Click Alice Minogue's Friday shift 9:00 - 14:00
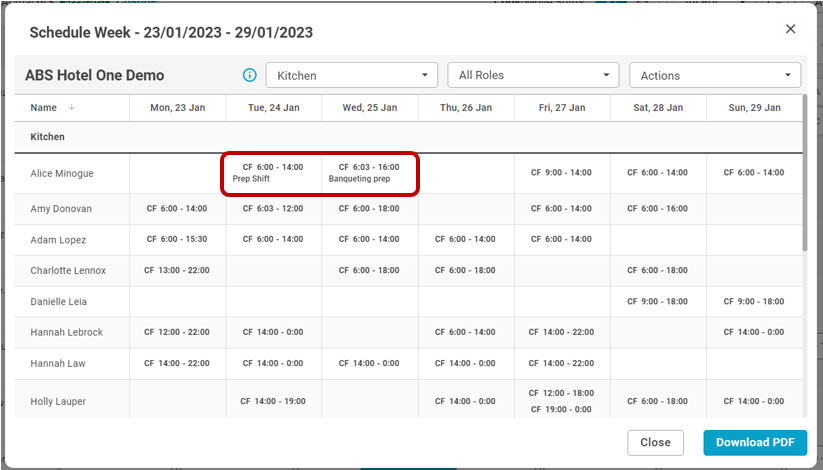823x470 pixels. tap(561, 172)
